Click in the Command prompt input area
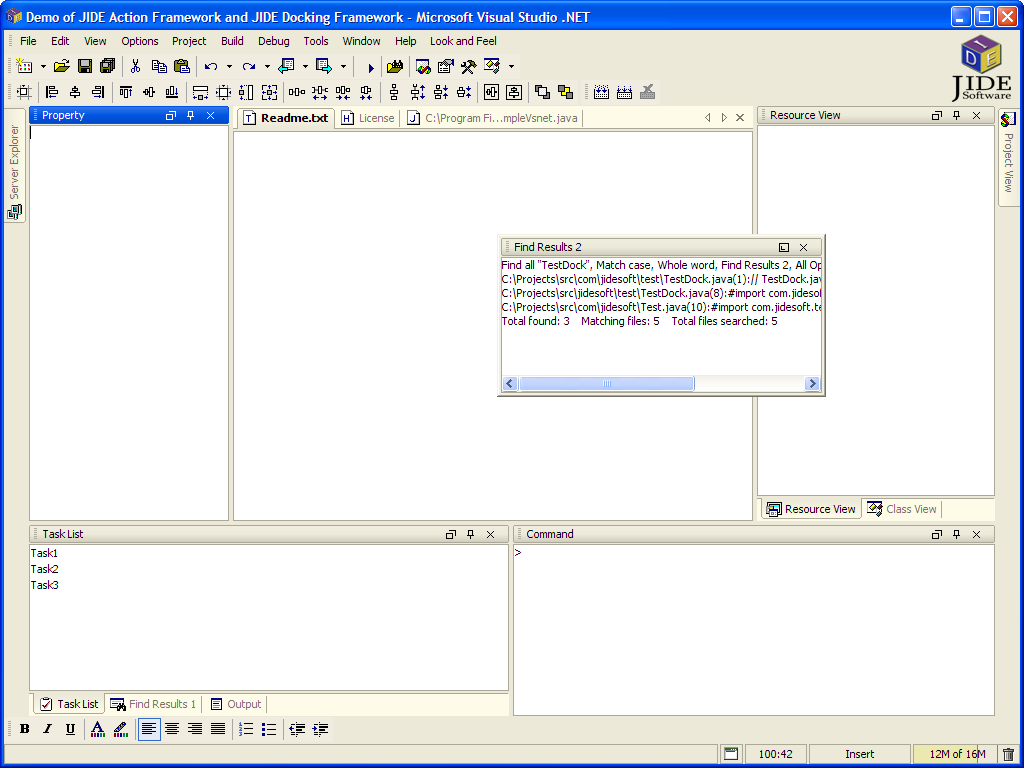Screen dimensions: 1024x768 (x=754, y=630)
